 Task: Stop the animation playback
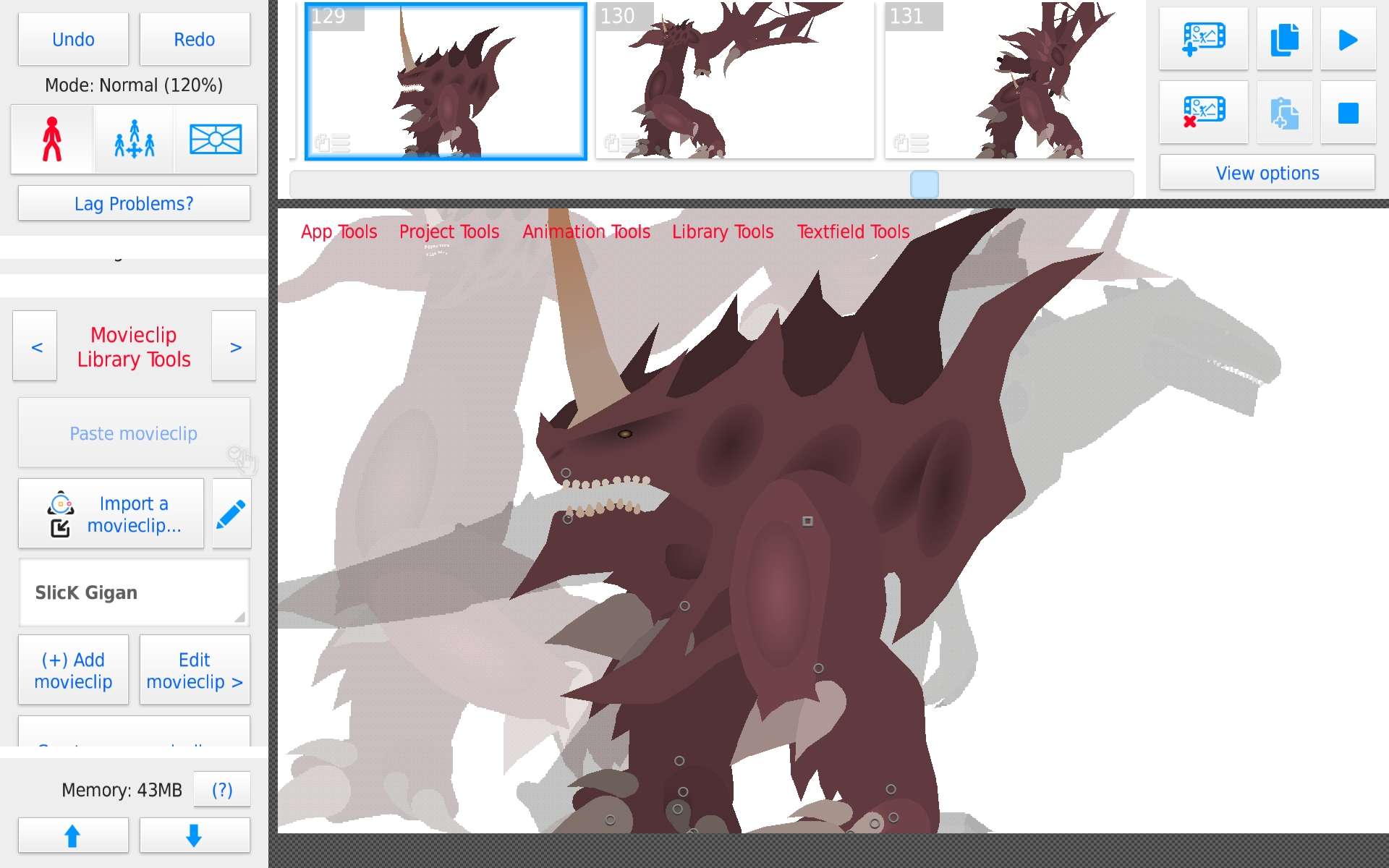1347,112
